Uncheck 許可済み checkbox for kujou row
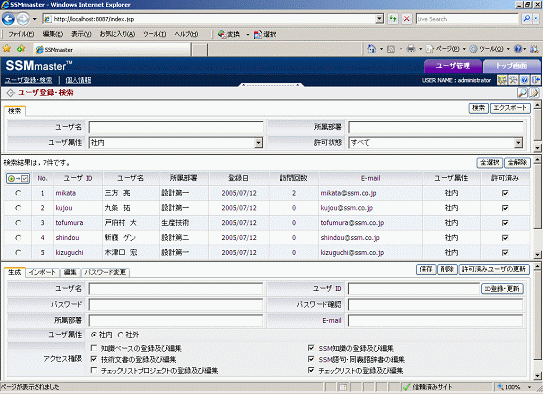 505,208
